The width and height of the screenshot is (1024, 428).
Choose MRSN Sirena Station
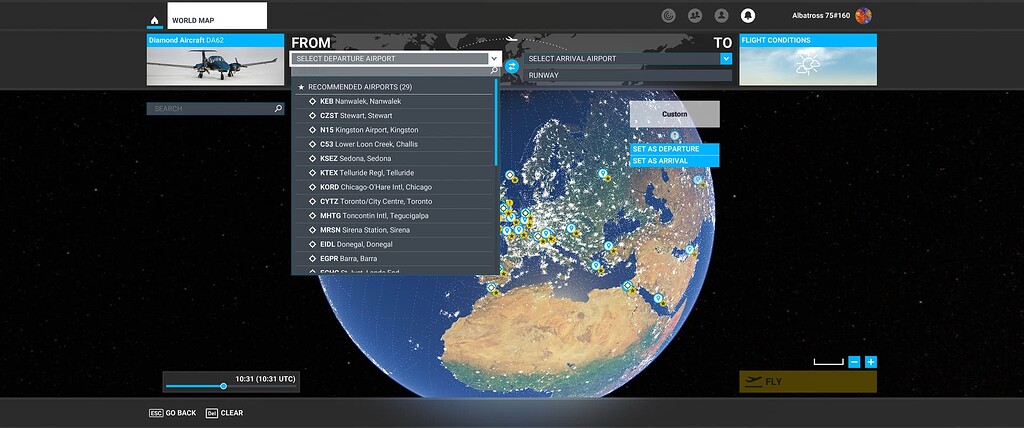pyautogui.click(x=394, y=231)
